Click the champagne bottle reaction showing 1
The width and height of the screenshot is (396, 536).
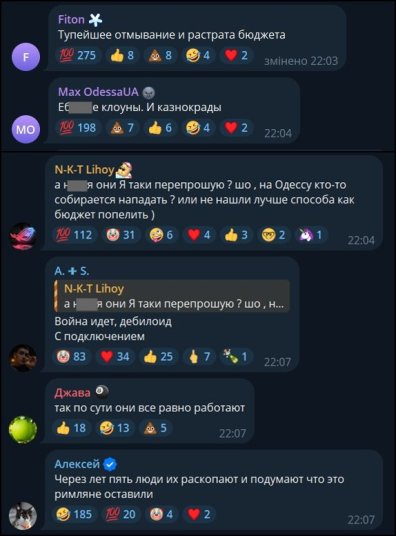(x=235, y=357)
